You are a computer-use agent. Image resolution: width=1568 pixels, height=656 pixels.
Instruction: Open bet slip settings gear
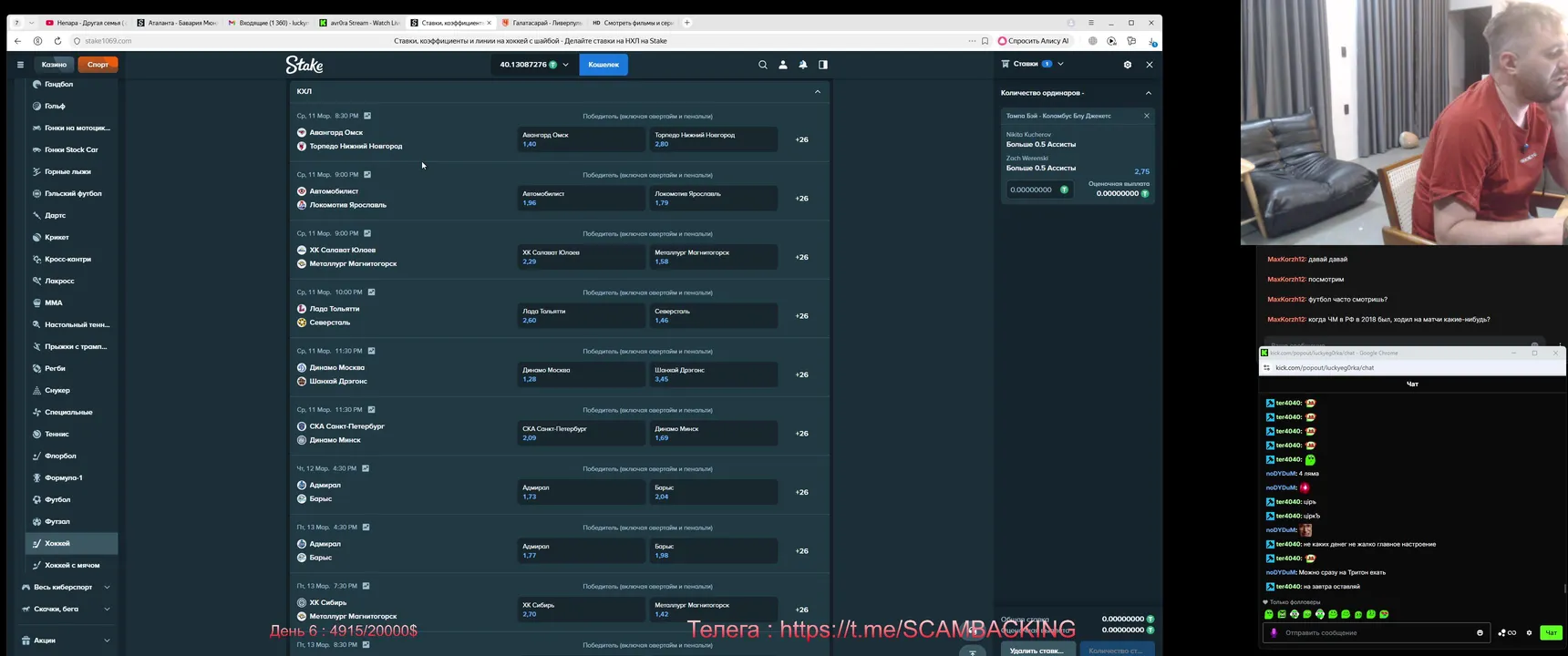pos(1128,65)
